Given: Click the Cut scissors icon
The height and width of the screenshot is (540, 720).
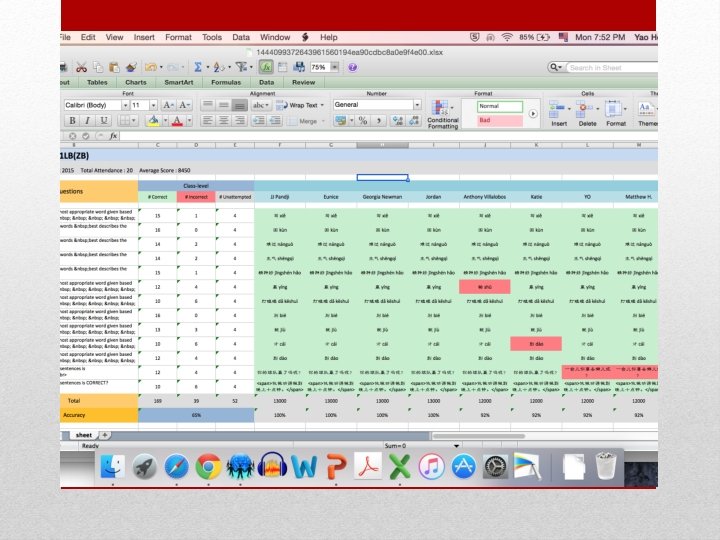Looking at the screenshot, I should (81, 68).
